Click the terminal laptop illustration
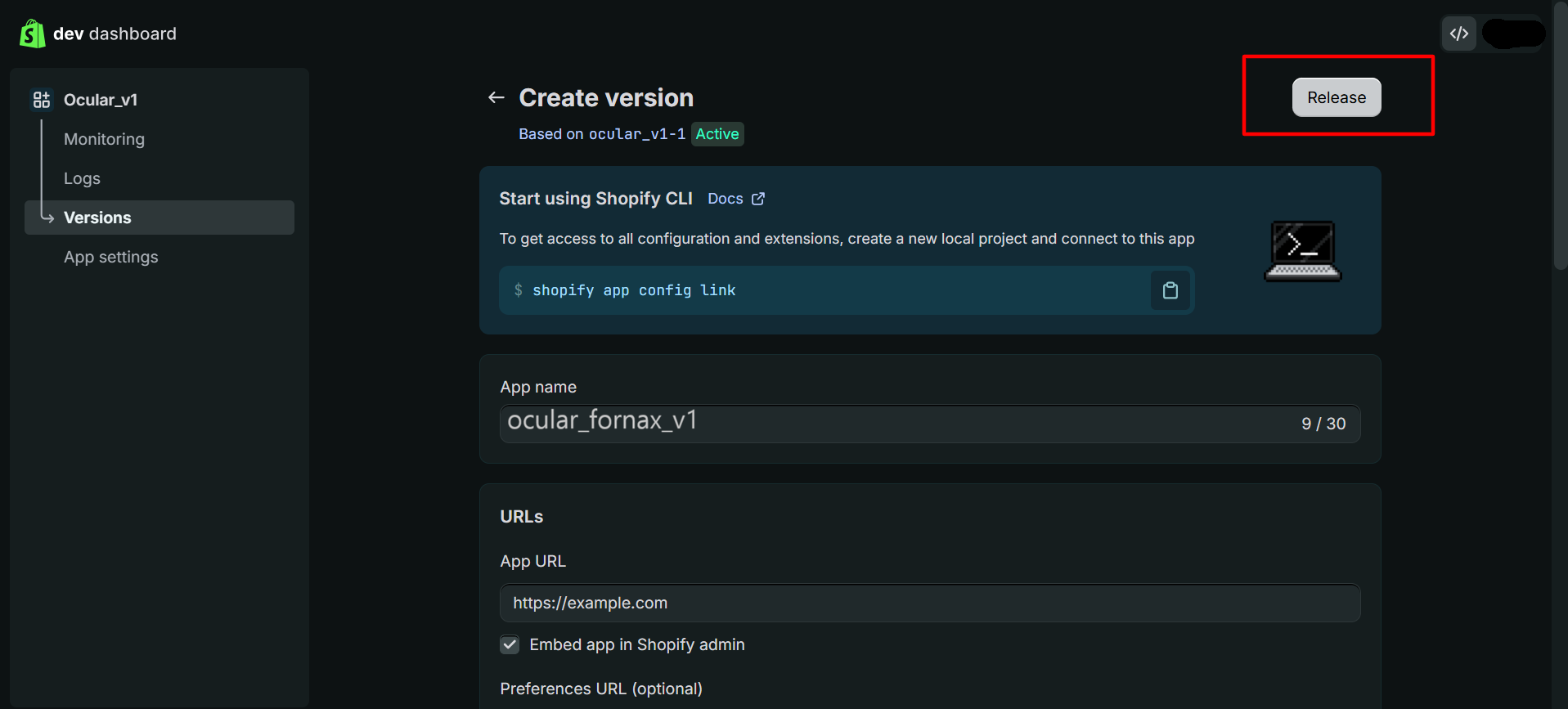Viewport: 1568px width, 709px height. coord(1303,251)
